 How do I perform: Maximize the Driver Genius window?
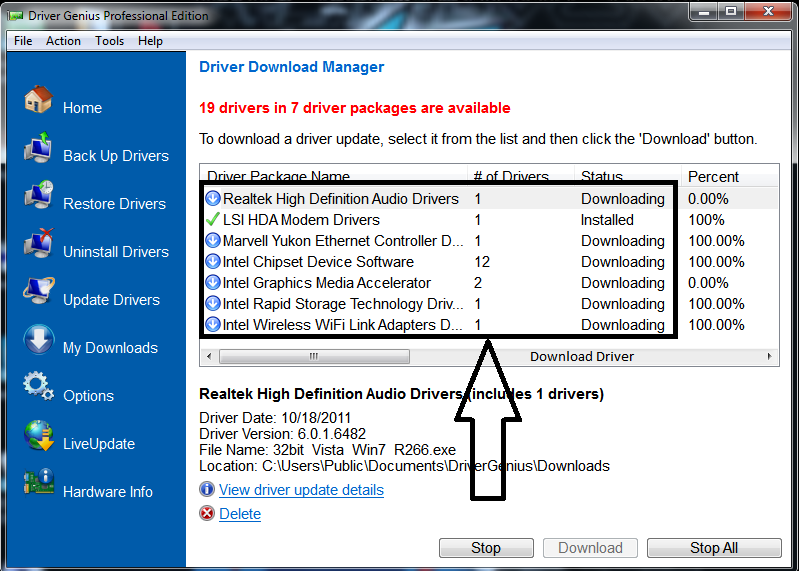[x=731, y=11]
